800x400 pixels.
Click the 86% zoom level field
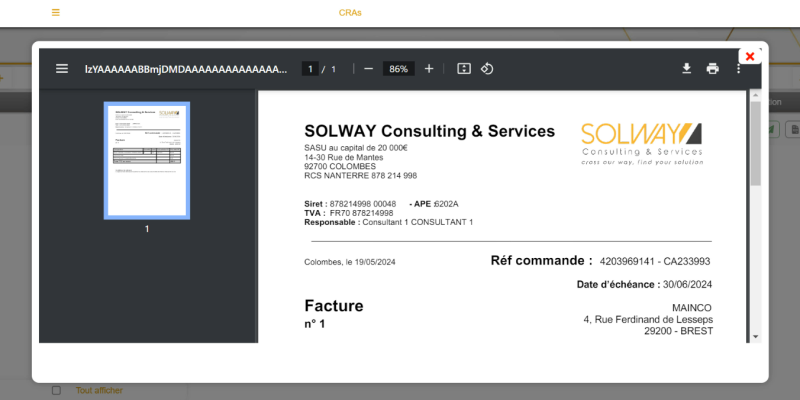point(398,69)
